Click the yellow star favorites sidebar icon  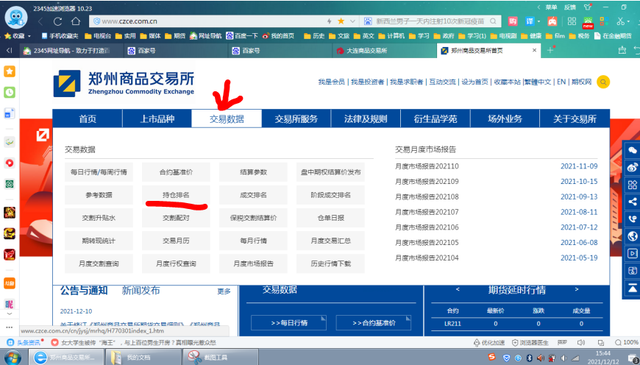[9, 71]
